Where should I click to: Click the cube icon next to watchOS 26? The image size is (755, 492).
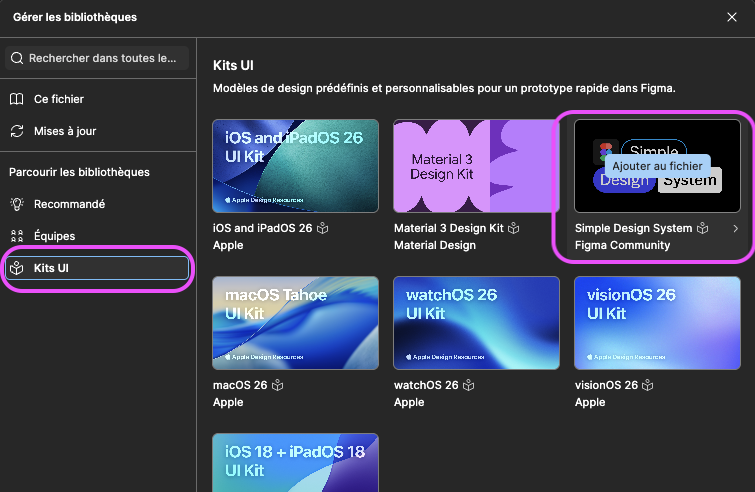(x=468, y=385)
